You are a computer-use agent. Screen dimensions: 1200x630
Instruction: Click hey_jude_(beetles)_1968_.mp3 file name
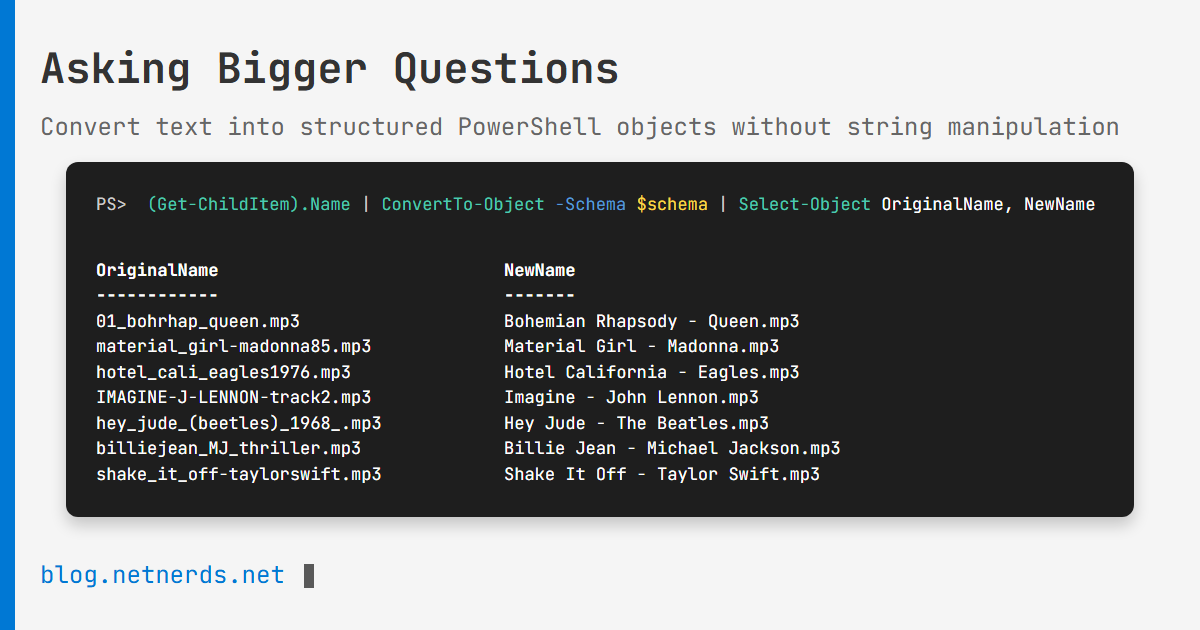click(x=239, y=423)
